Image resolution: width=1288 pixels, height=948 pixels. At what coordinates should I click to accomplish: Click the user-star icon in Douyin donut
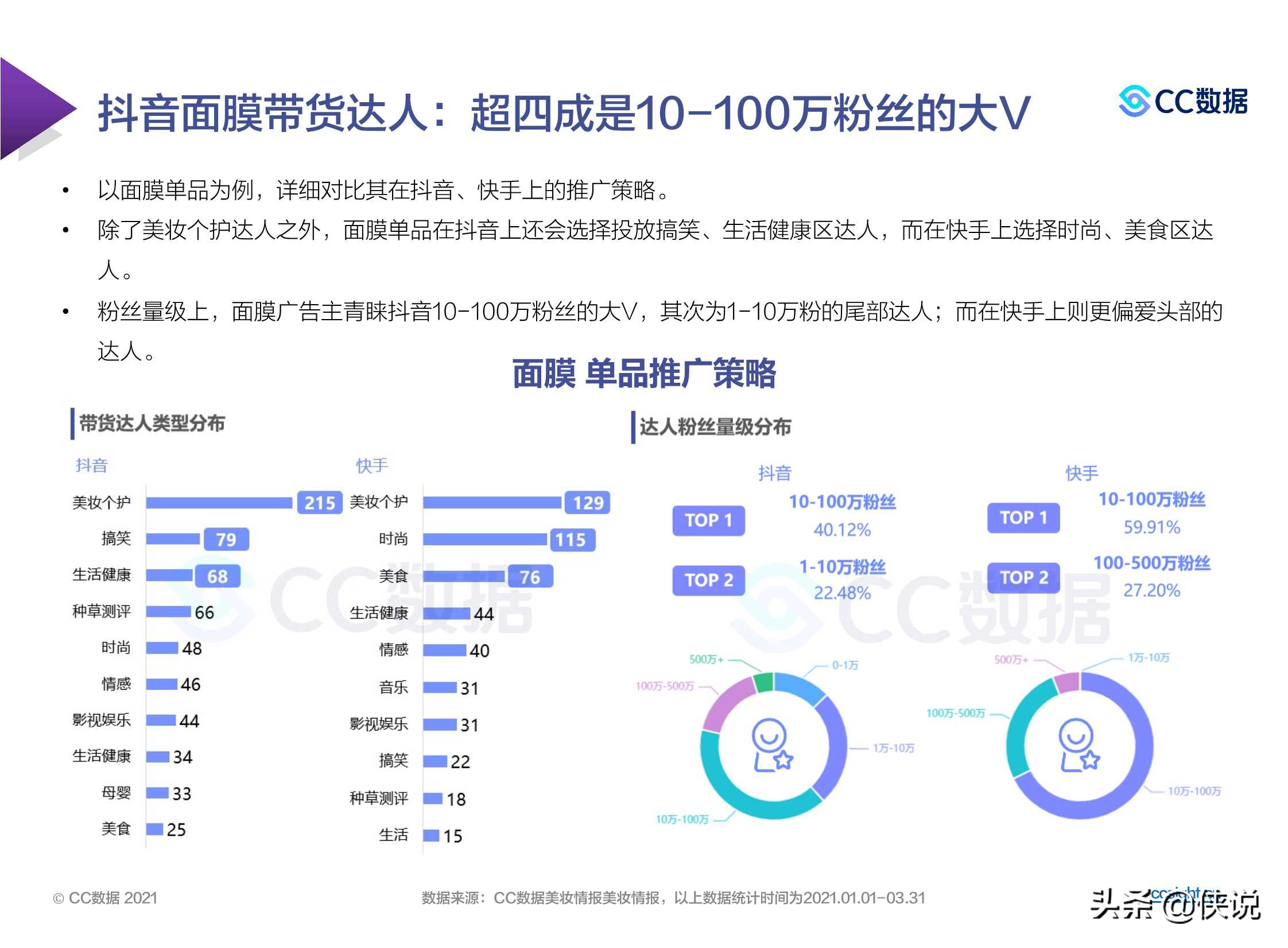coord(772,744)
